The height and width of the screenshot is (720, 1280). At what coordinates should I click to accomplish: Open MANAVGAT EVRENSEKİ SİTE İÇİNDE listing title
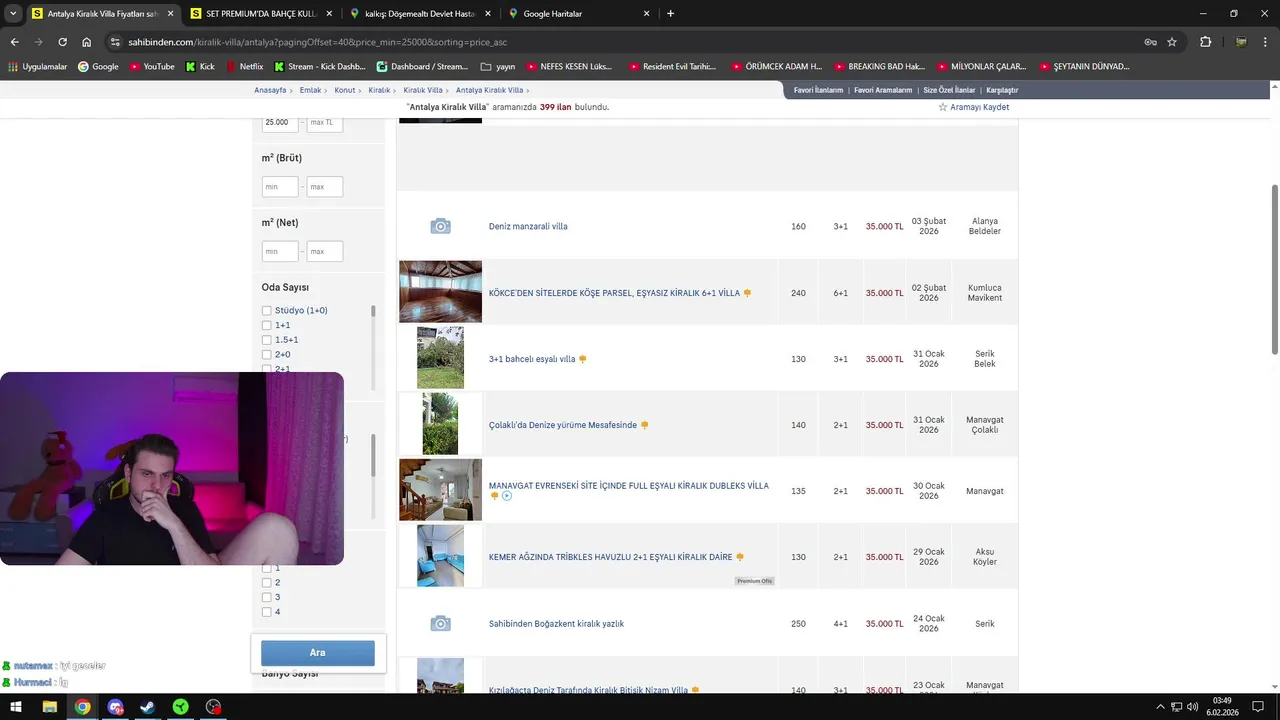[629, 486]
